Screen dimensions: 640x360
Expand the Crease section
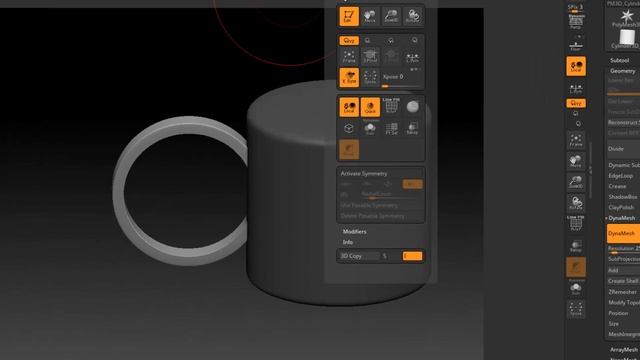click(617, 187)
